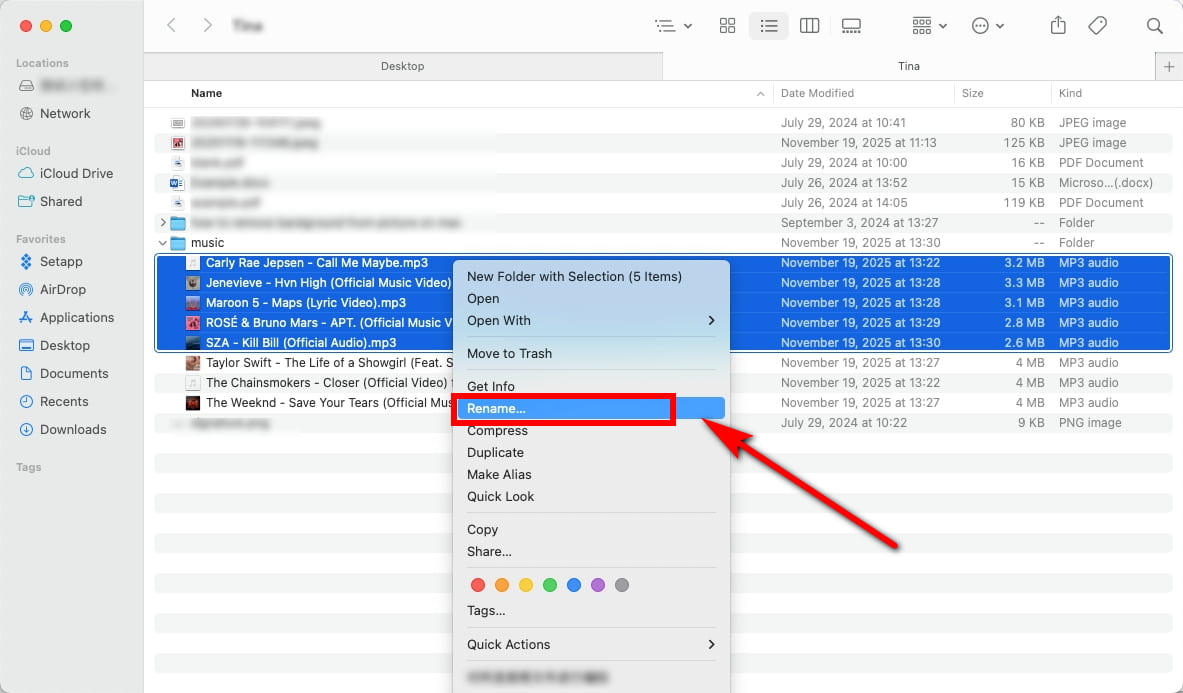Image resolution: width=1183 pixels, height=693 pixels.
Task: Open the Group By dropdown
Action: tap(929, 26)
